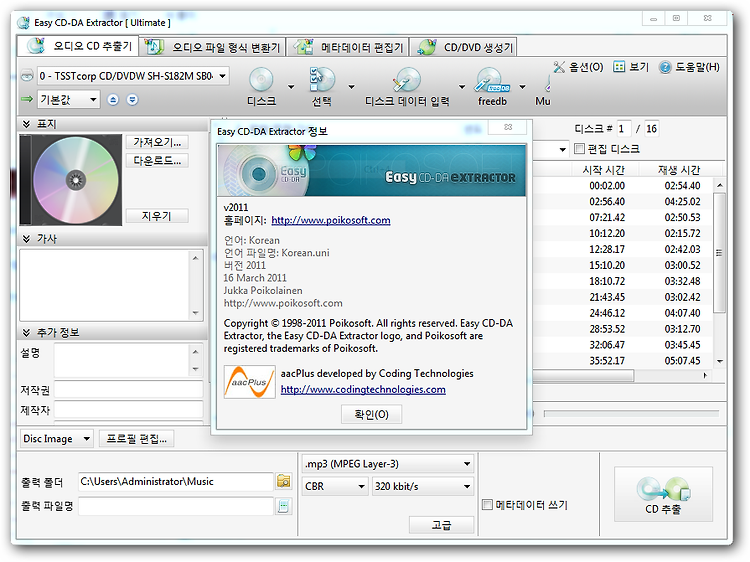Click inside the 가사 lyrics text area

pyautogui.click(x=105, y=285)
